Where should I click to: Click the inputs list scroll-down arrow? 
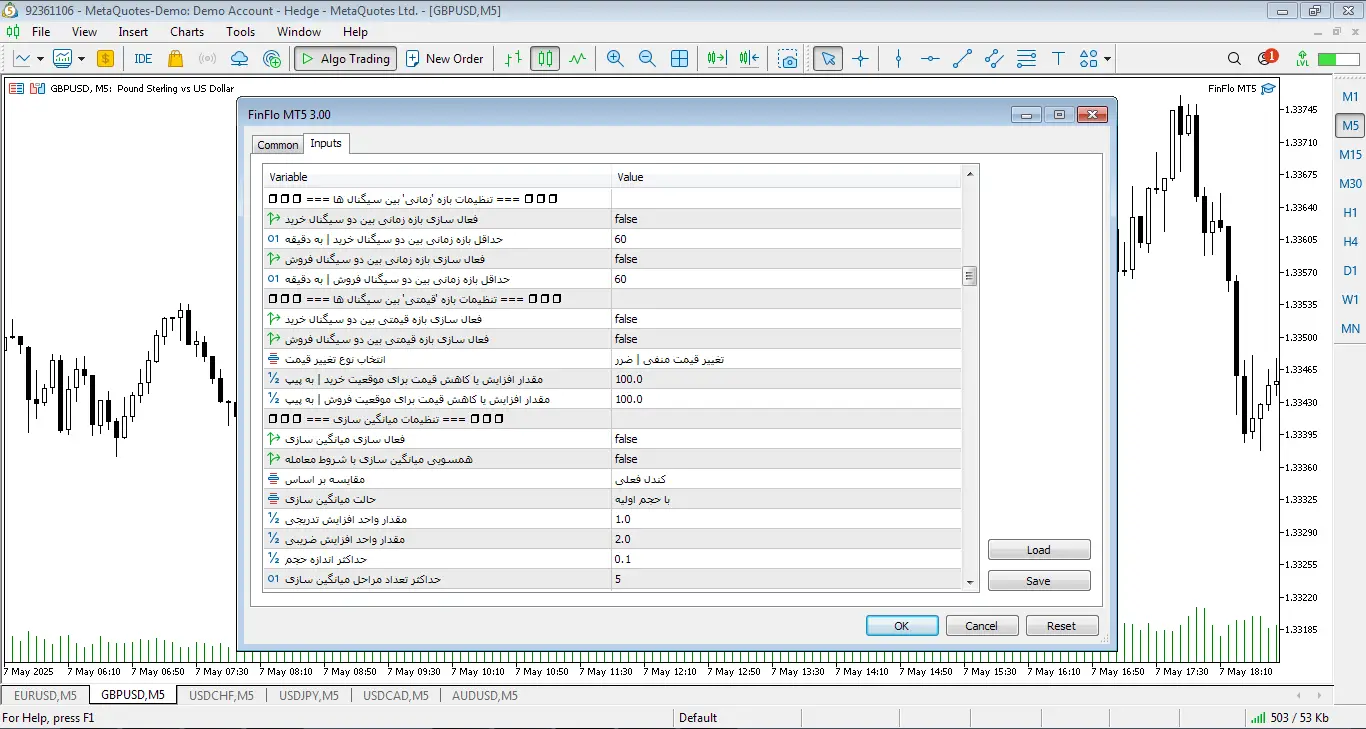(970, 582)
